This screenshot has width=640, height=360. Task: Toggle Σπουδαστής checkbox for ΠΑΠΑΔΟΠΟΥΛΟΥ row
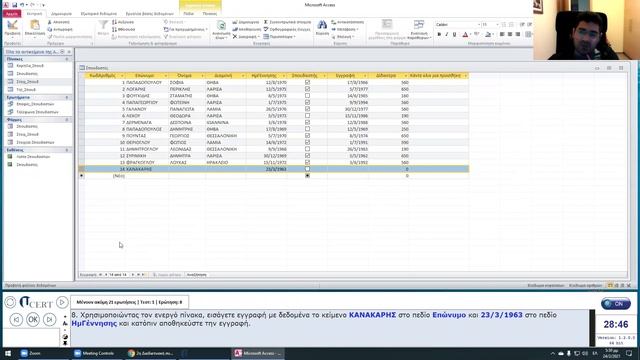coord(307,82)
